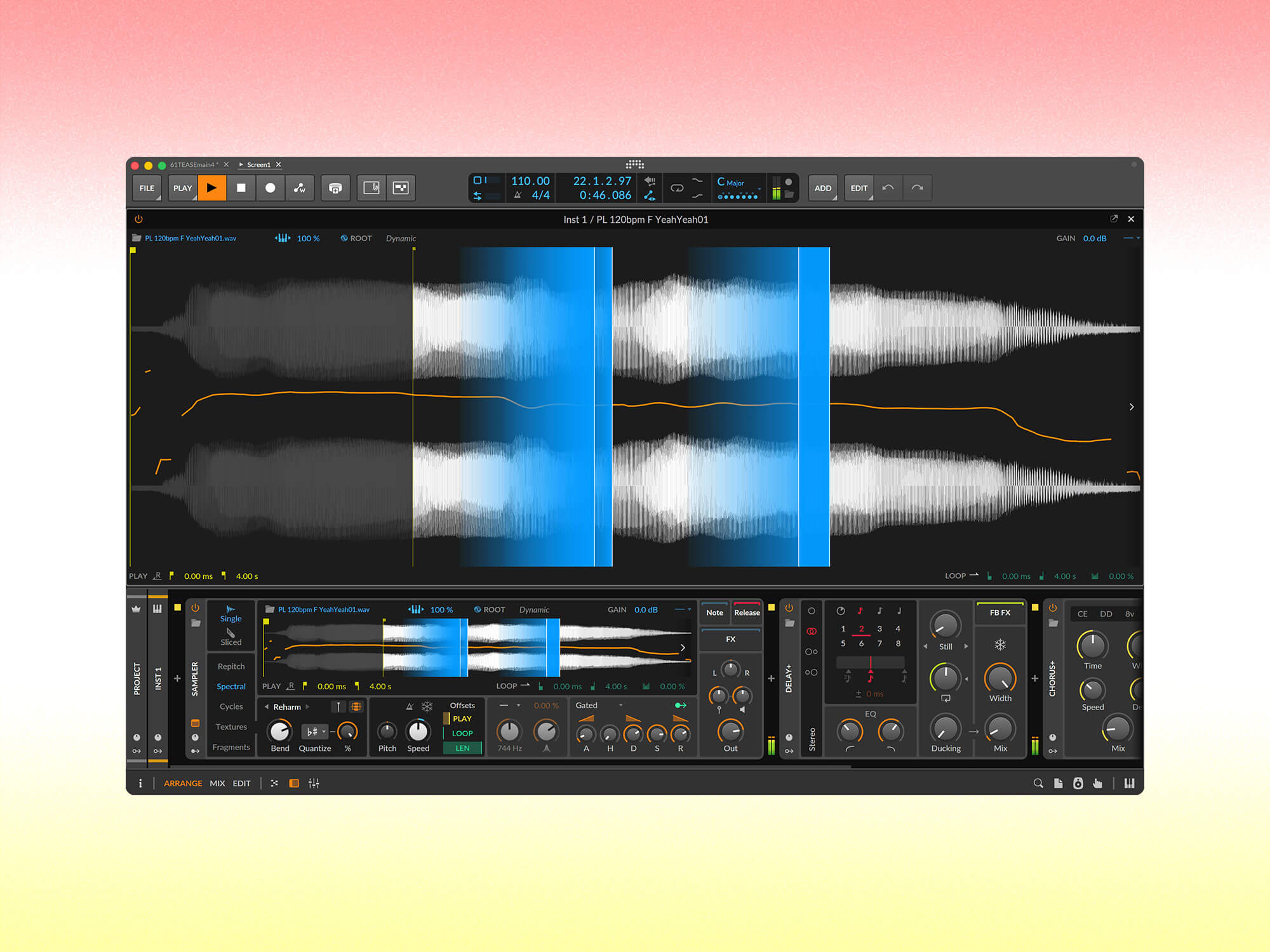
Task: Select the ping-pong overlapping circles icon in Delay+
Action: point(812,631)
